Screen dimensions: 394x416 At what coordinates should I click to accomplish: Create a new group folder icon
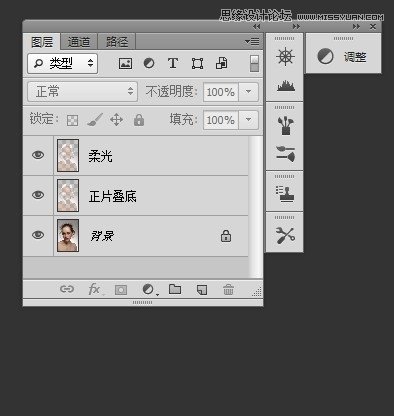tap(175, 289)
